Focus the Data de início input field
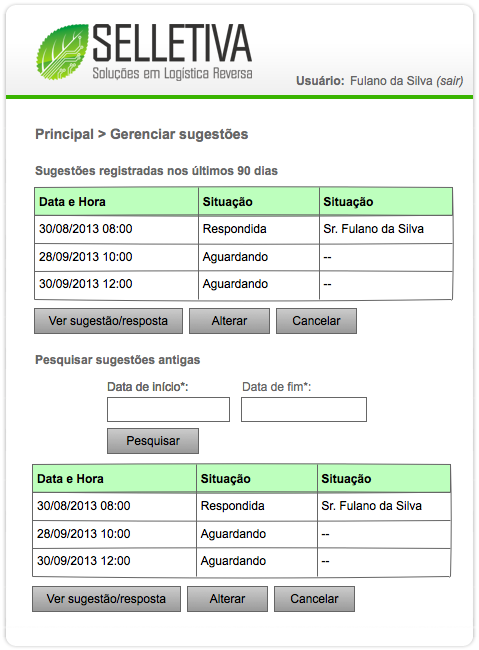Image resolution: width=479 pixels, height=650 pixels. [x=168, y=410]
